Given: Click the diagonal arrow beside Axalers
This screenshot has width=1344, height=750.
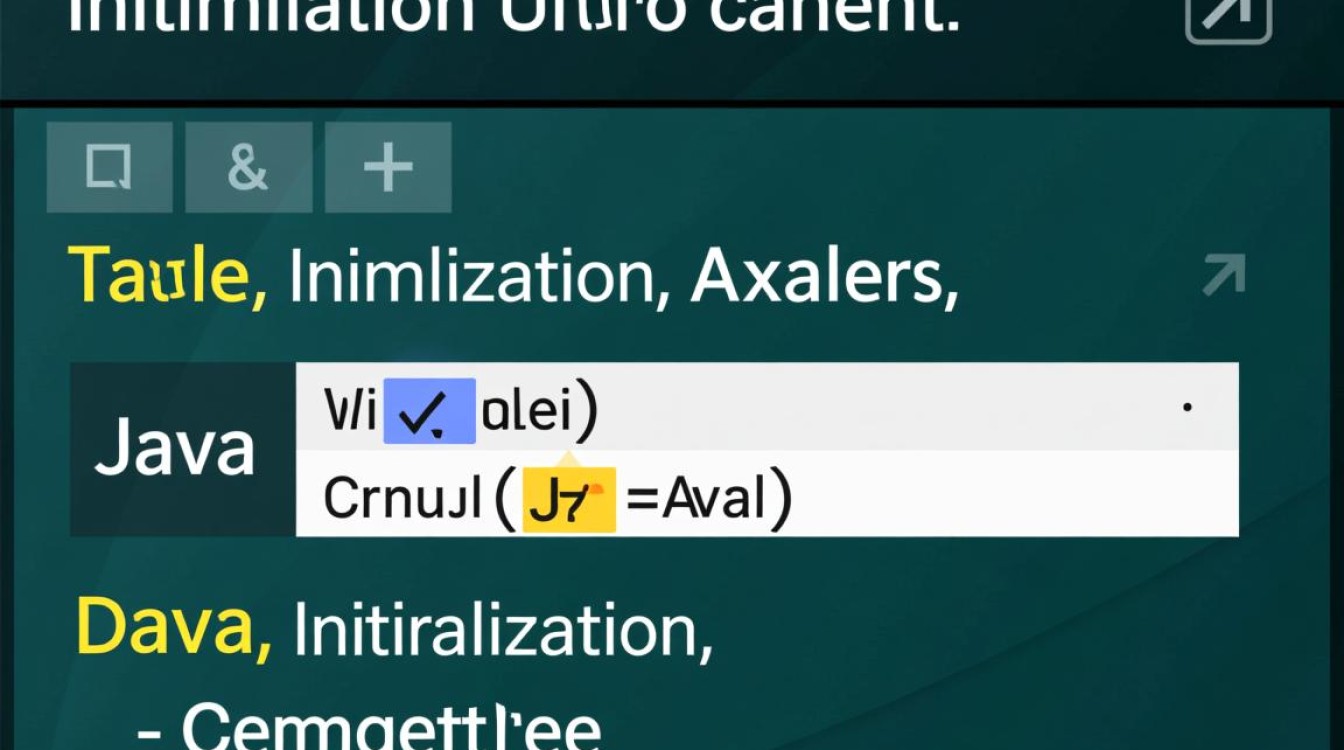Looking at the screenshot, I should coord(1224,275).
